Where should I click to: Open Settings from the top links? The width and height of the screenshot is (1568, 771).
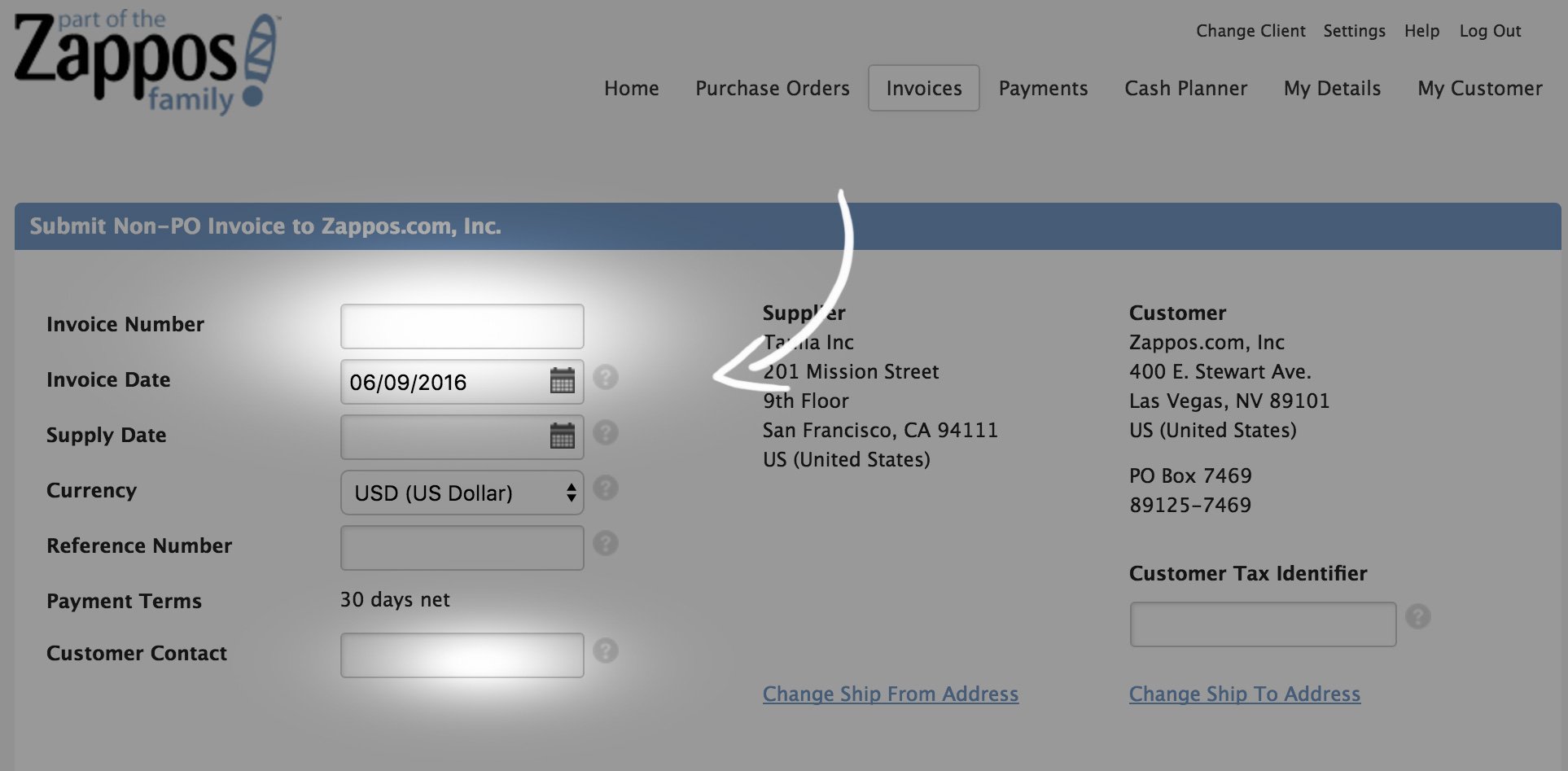1355,31
